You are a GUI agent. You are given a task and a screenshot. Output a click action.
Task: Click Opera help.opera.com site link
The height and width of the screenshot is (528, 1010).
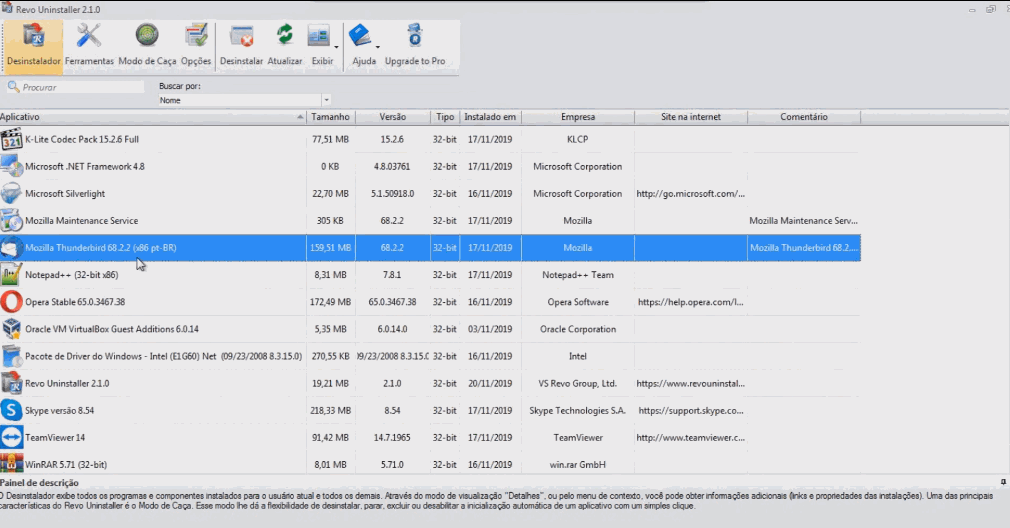[691, 301]
